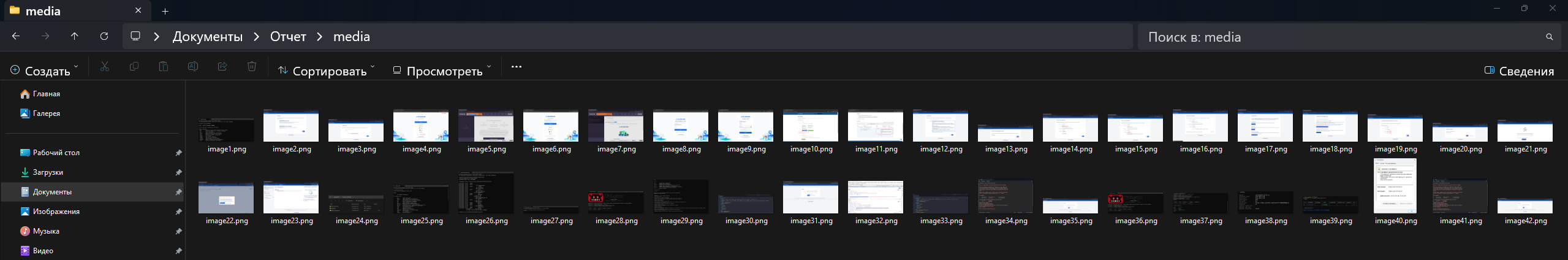Screen dimensions: 1568x260
Task: Open the Сортировать dropdown
Action: pyautogui.click(x=326, y=71)
